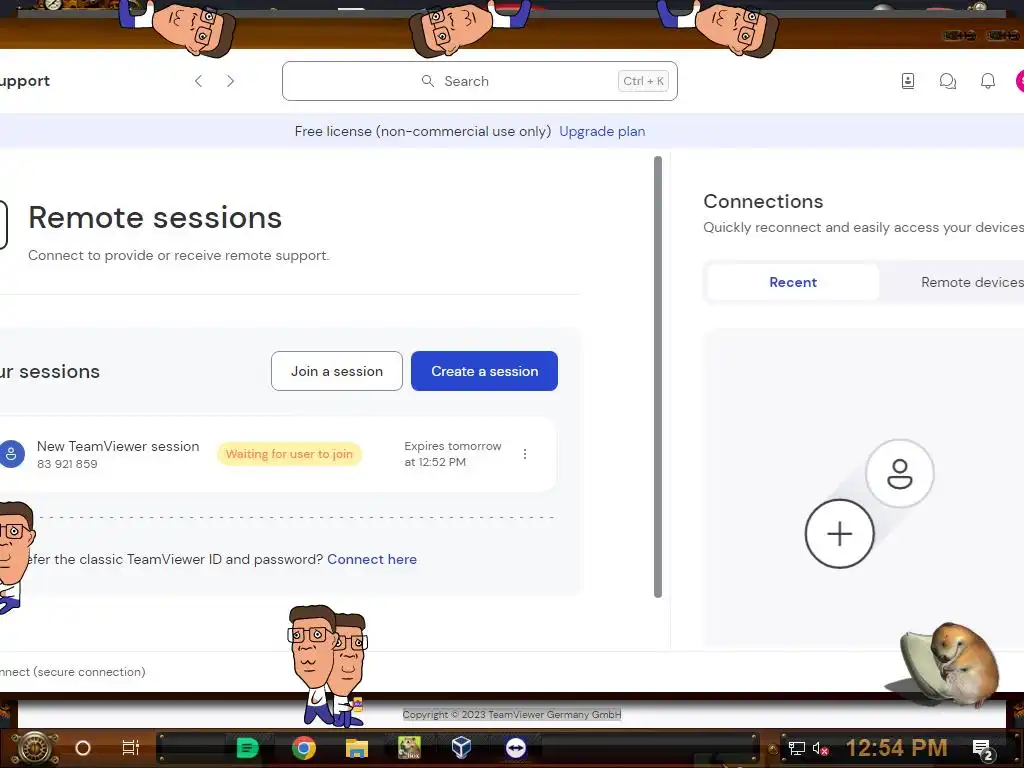Click the plus circle in Connections
Viewport: 1024px width, 768px height.
tap(839, 534)
